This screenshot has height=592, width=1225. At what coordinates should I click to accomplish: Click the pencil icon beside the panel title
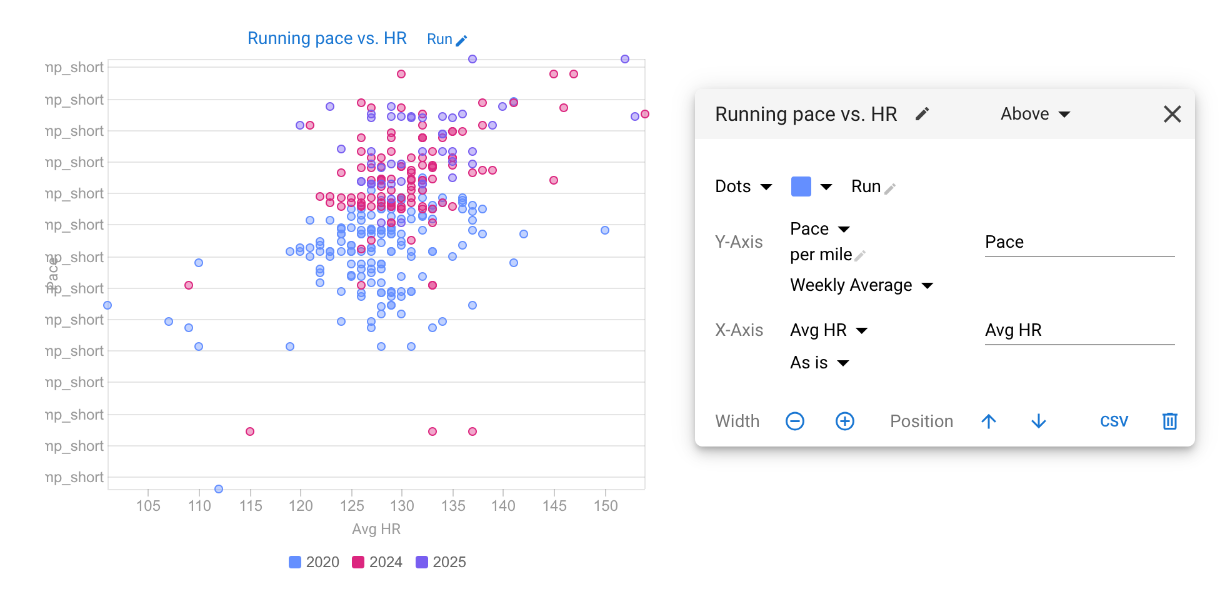tap(922, 114)
